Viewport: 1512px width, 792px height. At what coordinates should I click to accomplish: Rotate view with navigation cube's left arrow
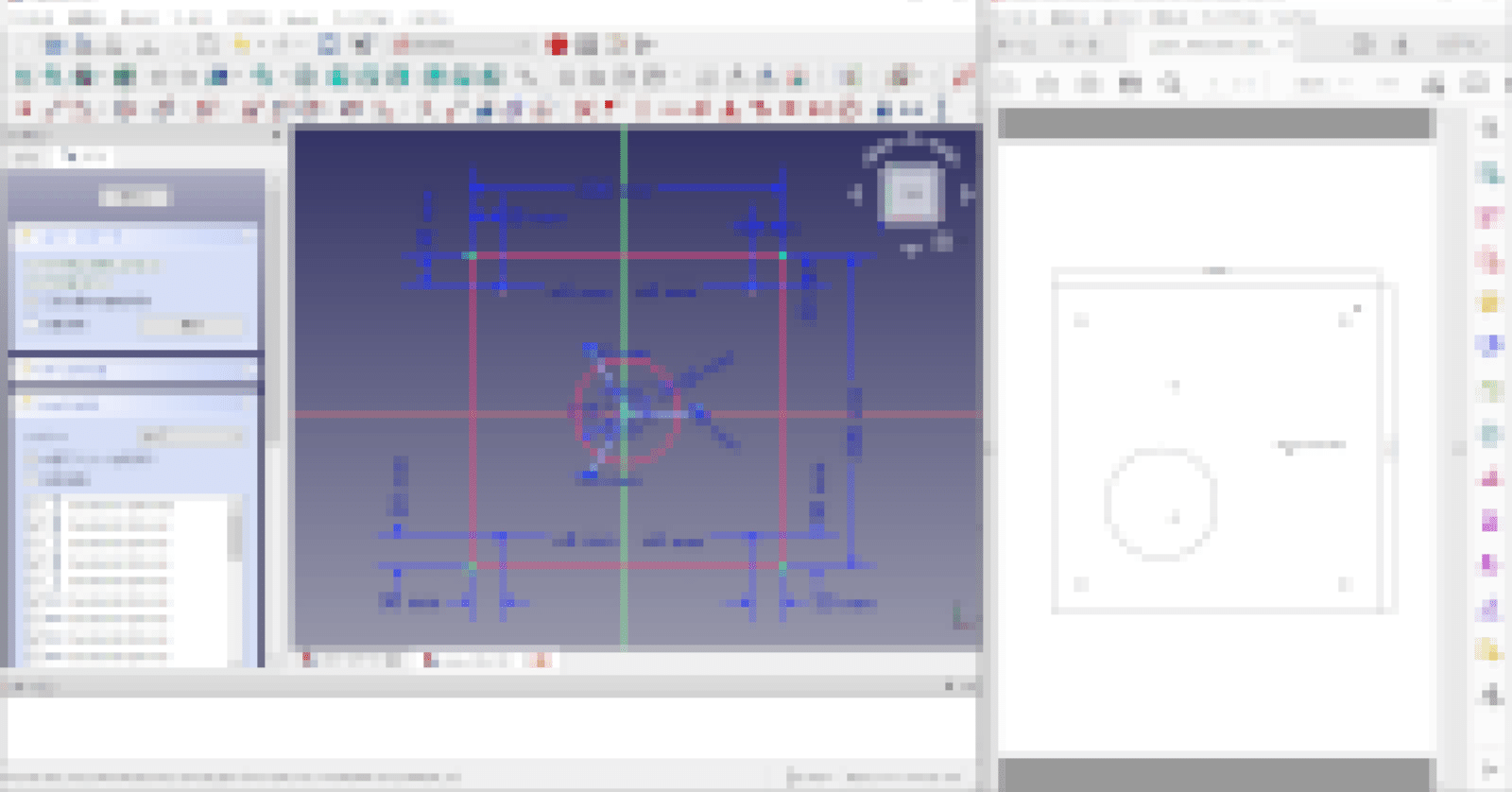click(x=855, y=195)
